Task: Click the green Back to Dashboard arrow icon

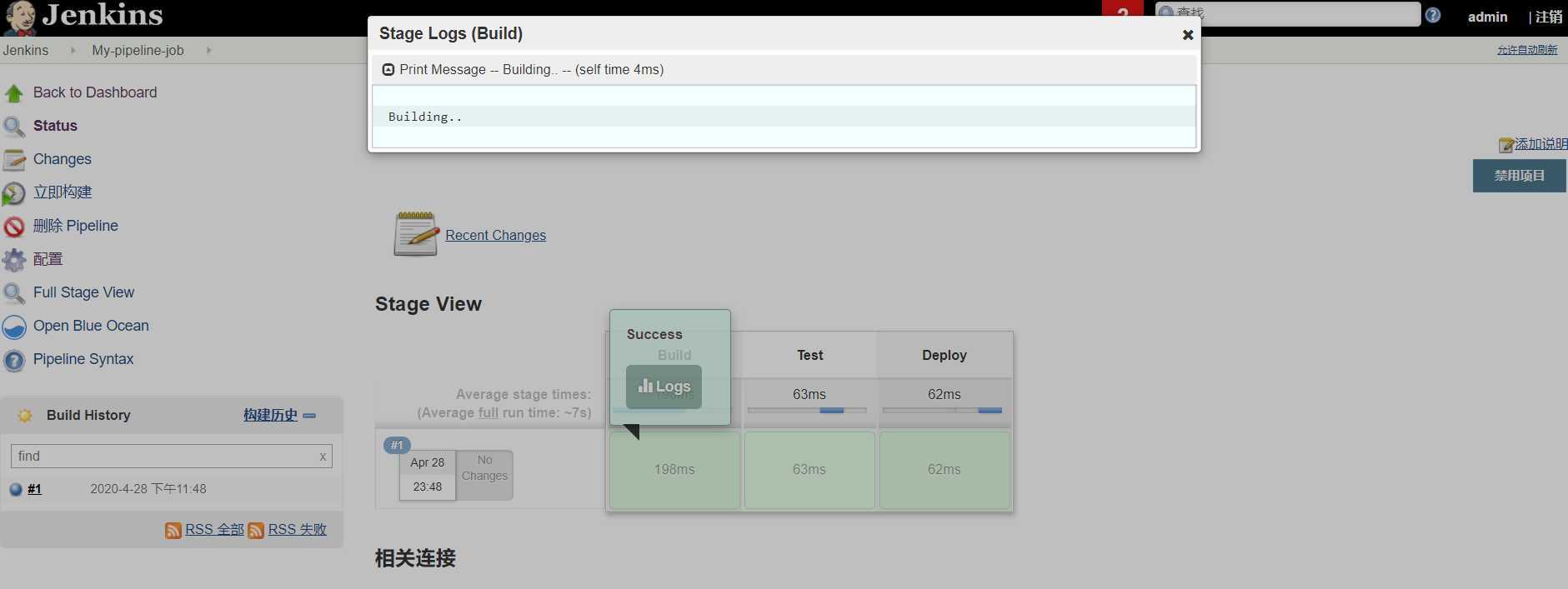Action: point(14,92)
